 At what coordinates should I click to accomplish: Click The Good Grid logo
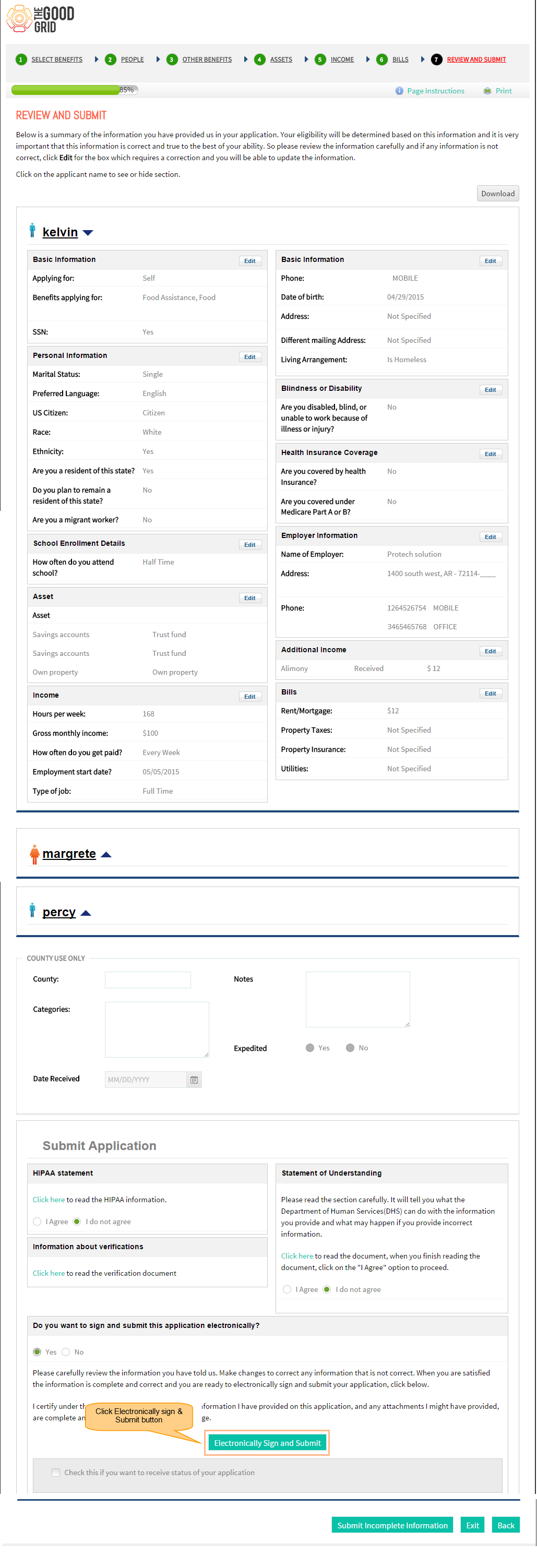[x=40, y=19]
